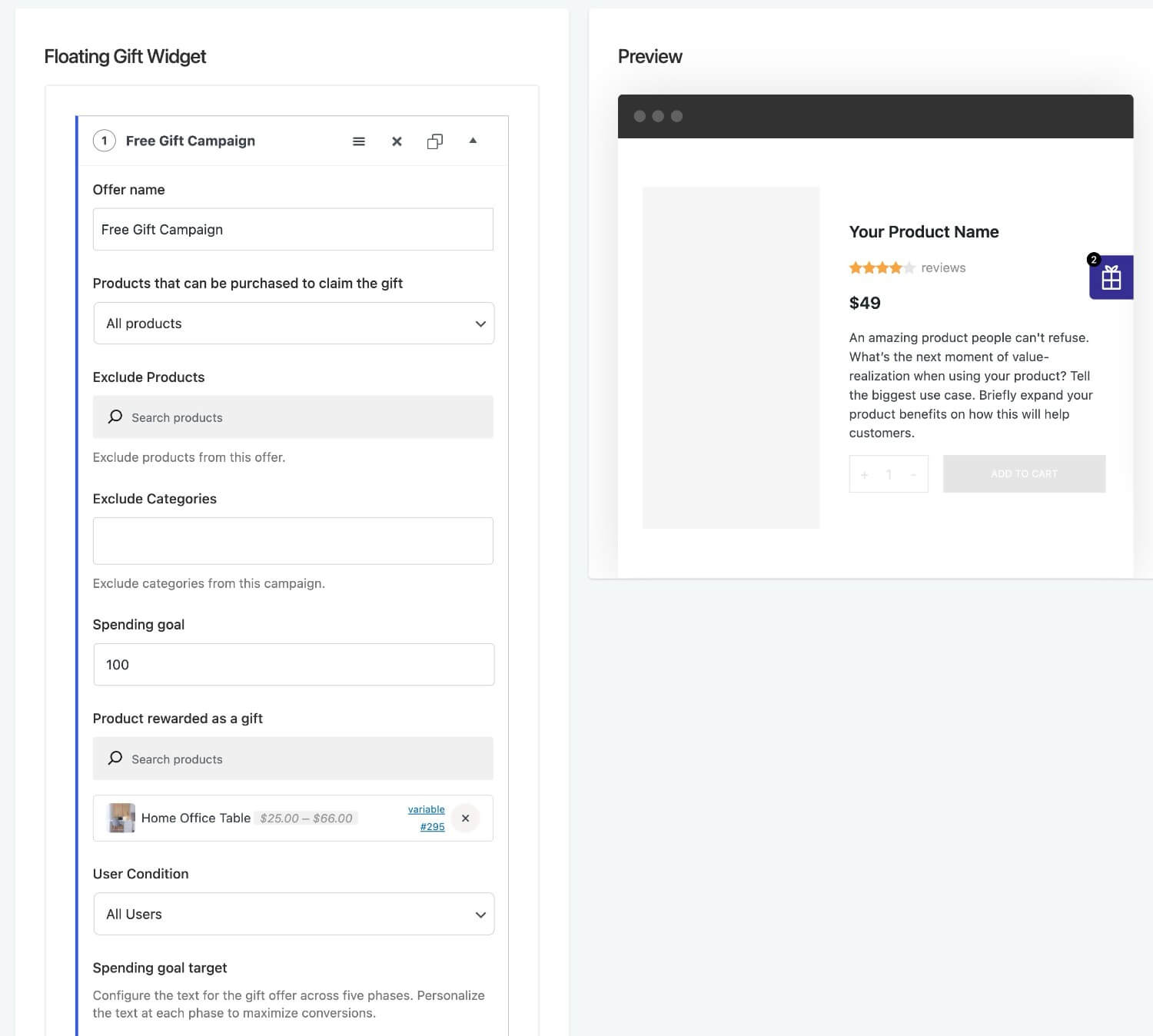Click the plus quantity button in preview
Viewport: 1153px width, 1036px height.
(x=864, y=475)
